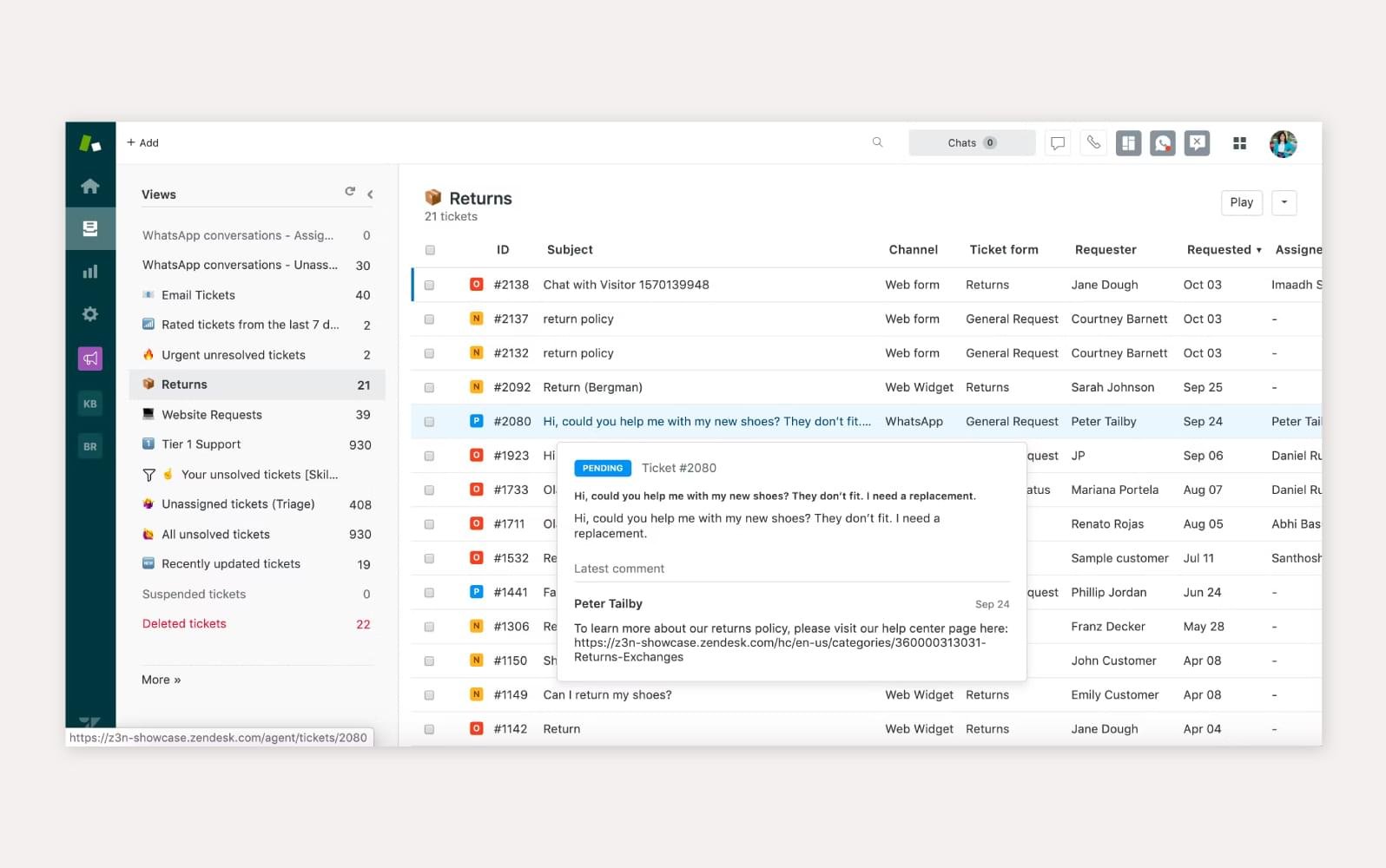Click the new status icon for ticket #2137
Viewport: 1386px width, 868px height.
click(476, 319)
